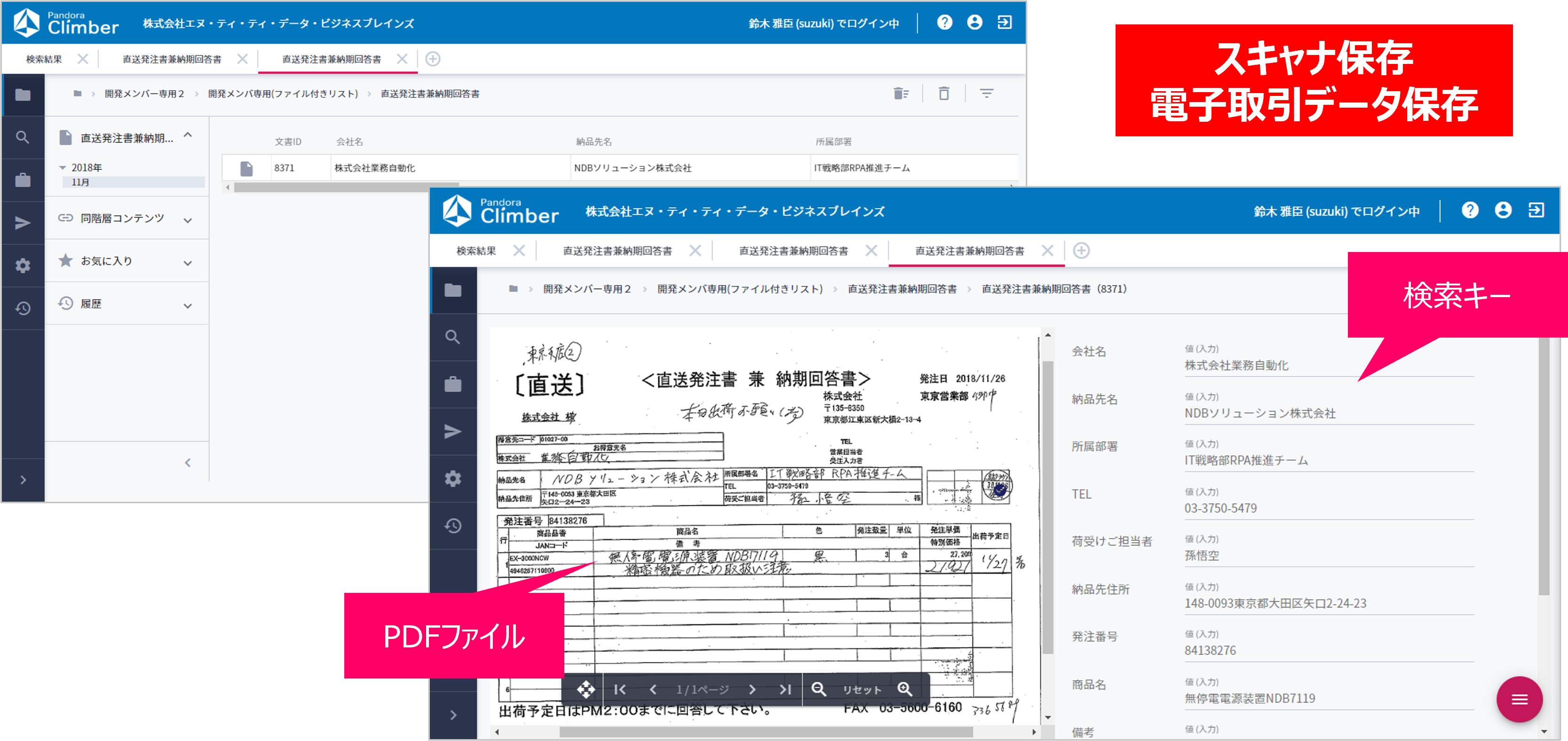Click the pan/move tool in PDF viewer toolbar
Image resolution: width=1568 pixels, height=741 pixels.
click(x=586, y=689)
